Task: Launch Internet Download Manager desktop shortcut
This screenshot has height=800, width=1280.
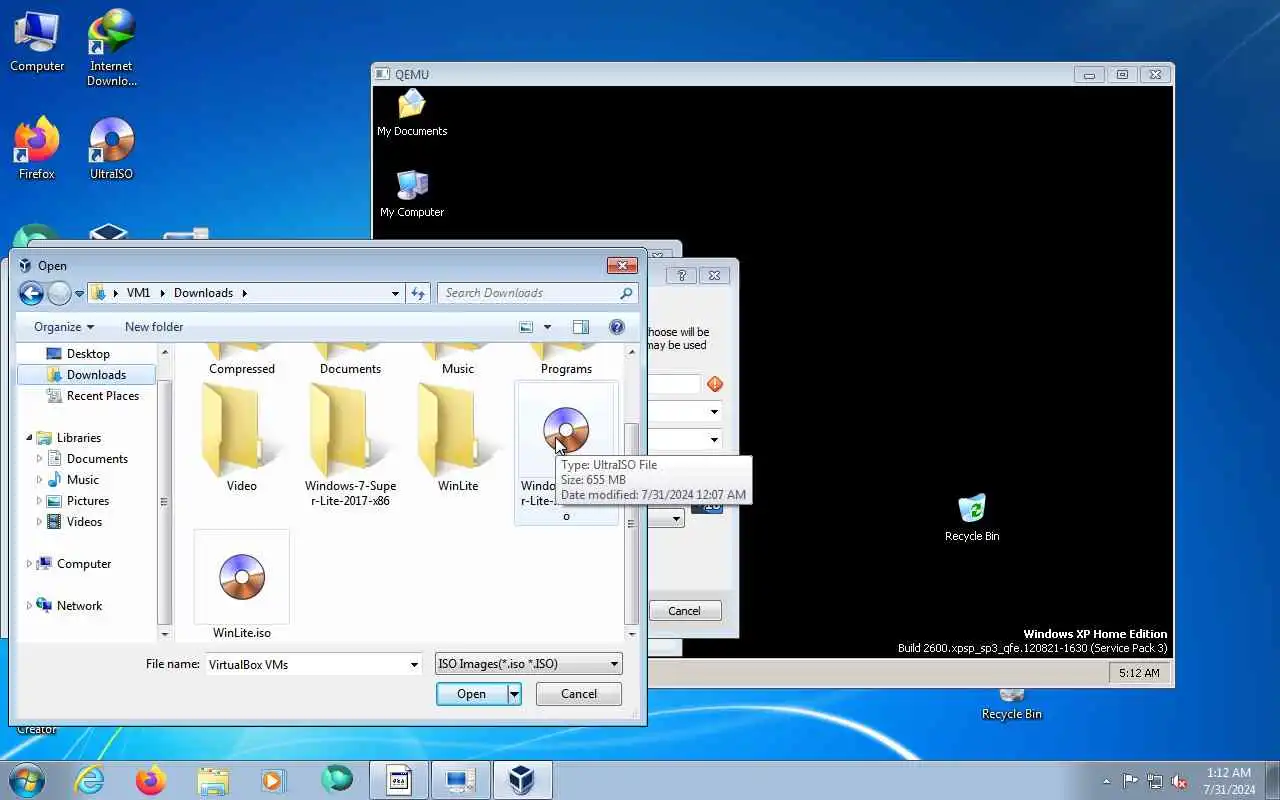Action: 111,48
